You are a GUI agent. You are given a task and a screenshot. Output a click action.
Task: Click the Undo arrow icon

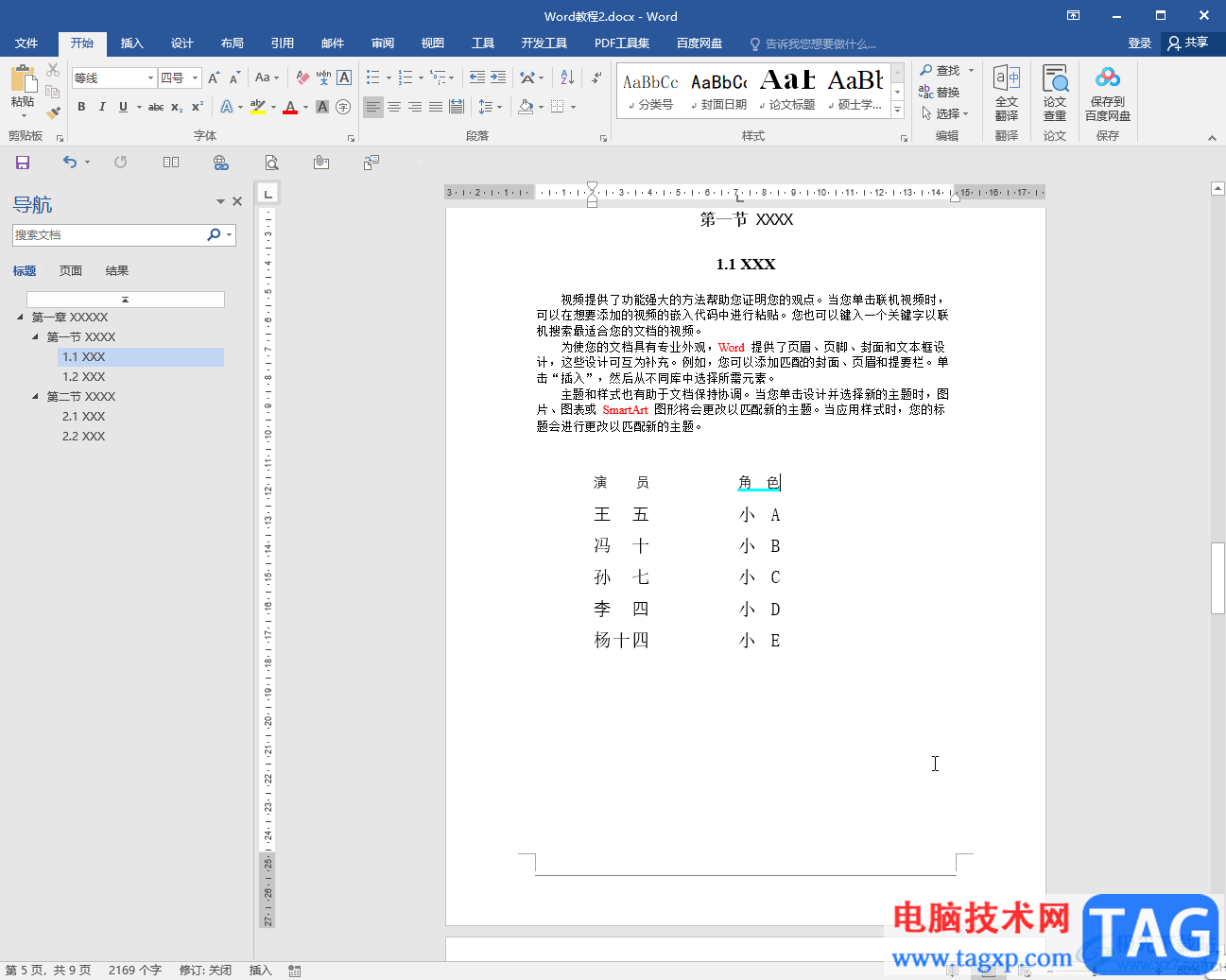69,163
